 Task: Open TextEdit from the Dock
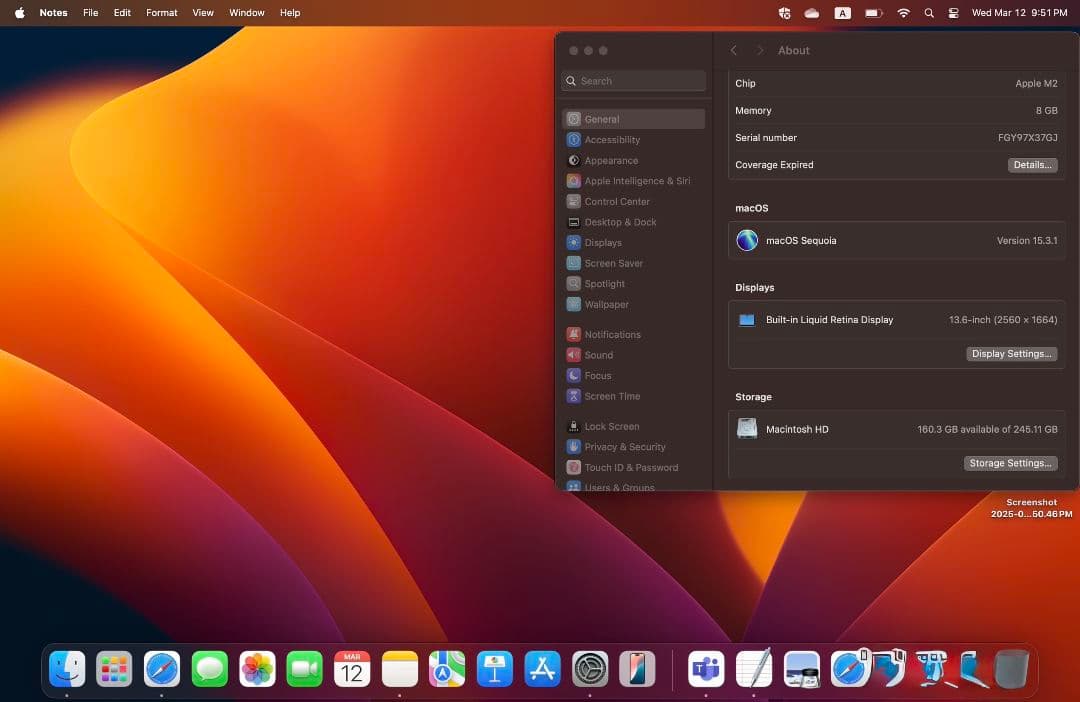754,669
